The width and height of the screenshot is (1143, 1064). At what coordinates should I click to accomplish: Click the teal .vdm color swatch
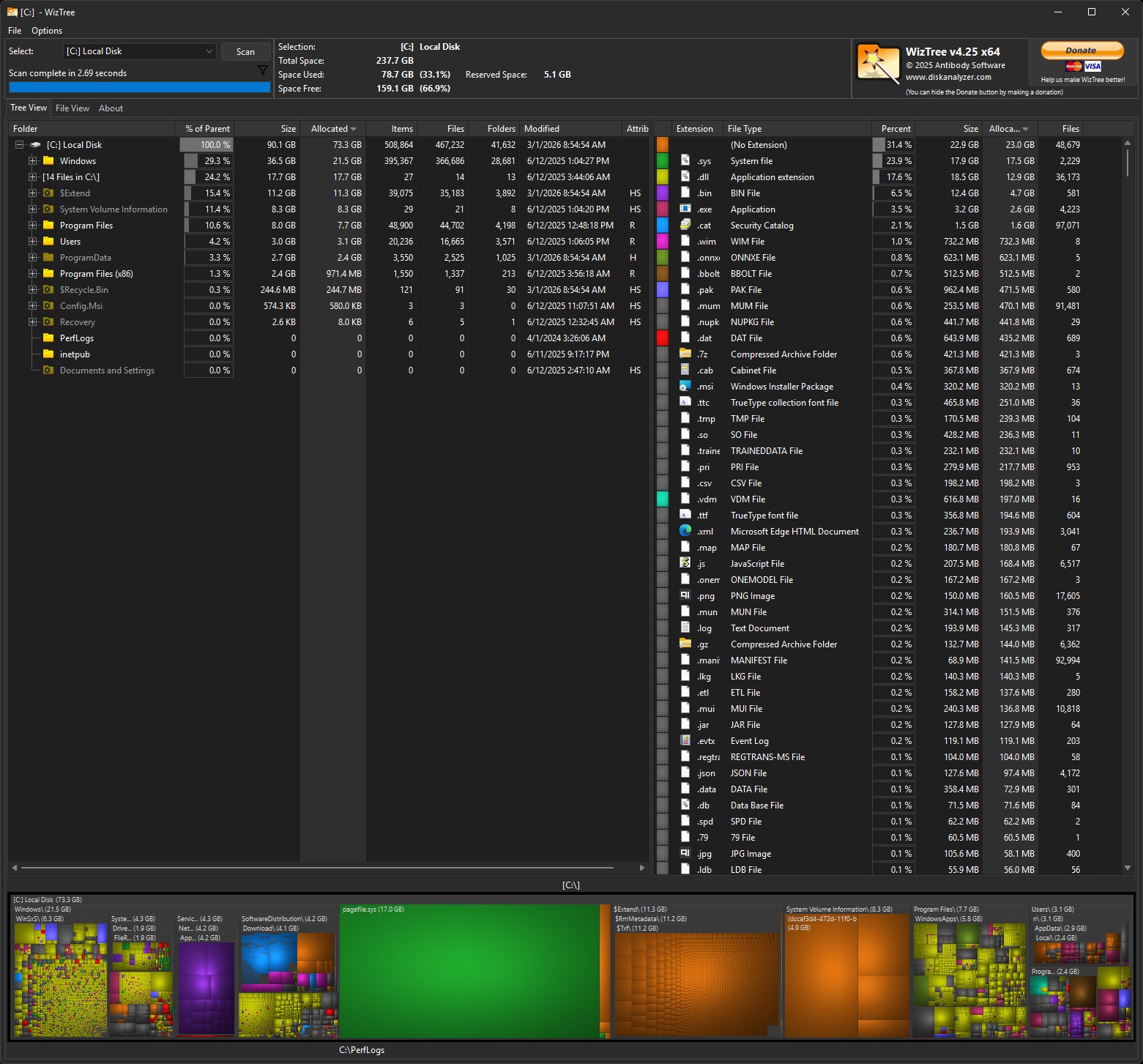pos(663,499)
